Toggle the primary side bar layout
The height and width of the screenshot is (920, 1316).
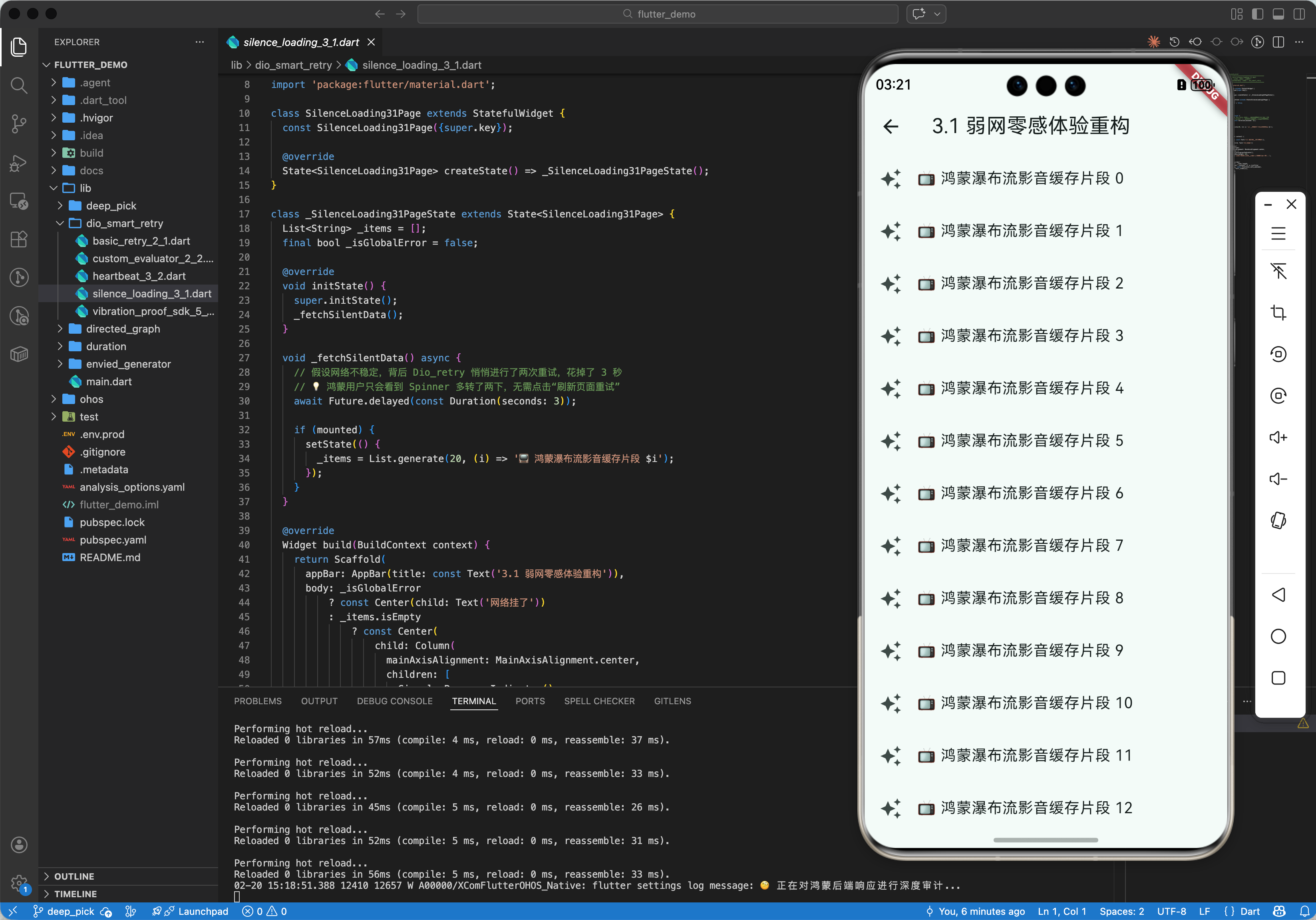click(x=1258, y=14)
